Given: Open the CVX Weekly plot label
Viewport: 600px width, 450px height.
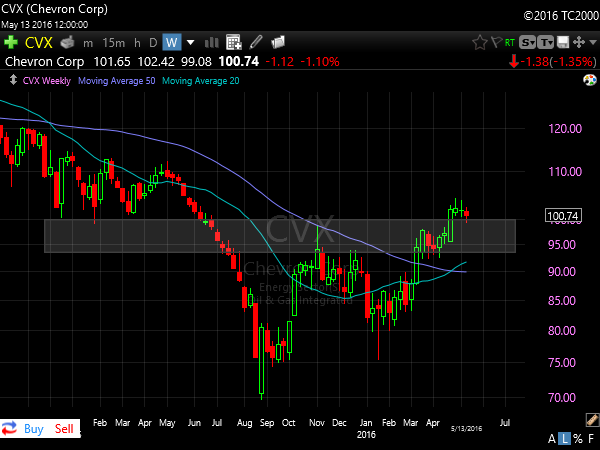Looking at the screenshot, I should (x=47, y=81).
